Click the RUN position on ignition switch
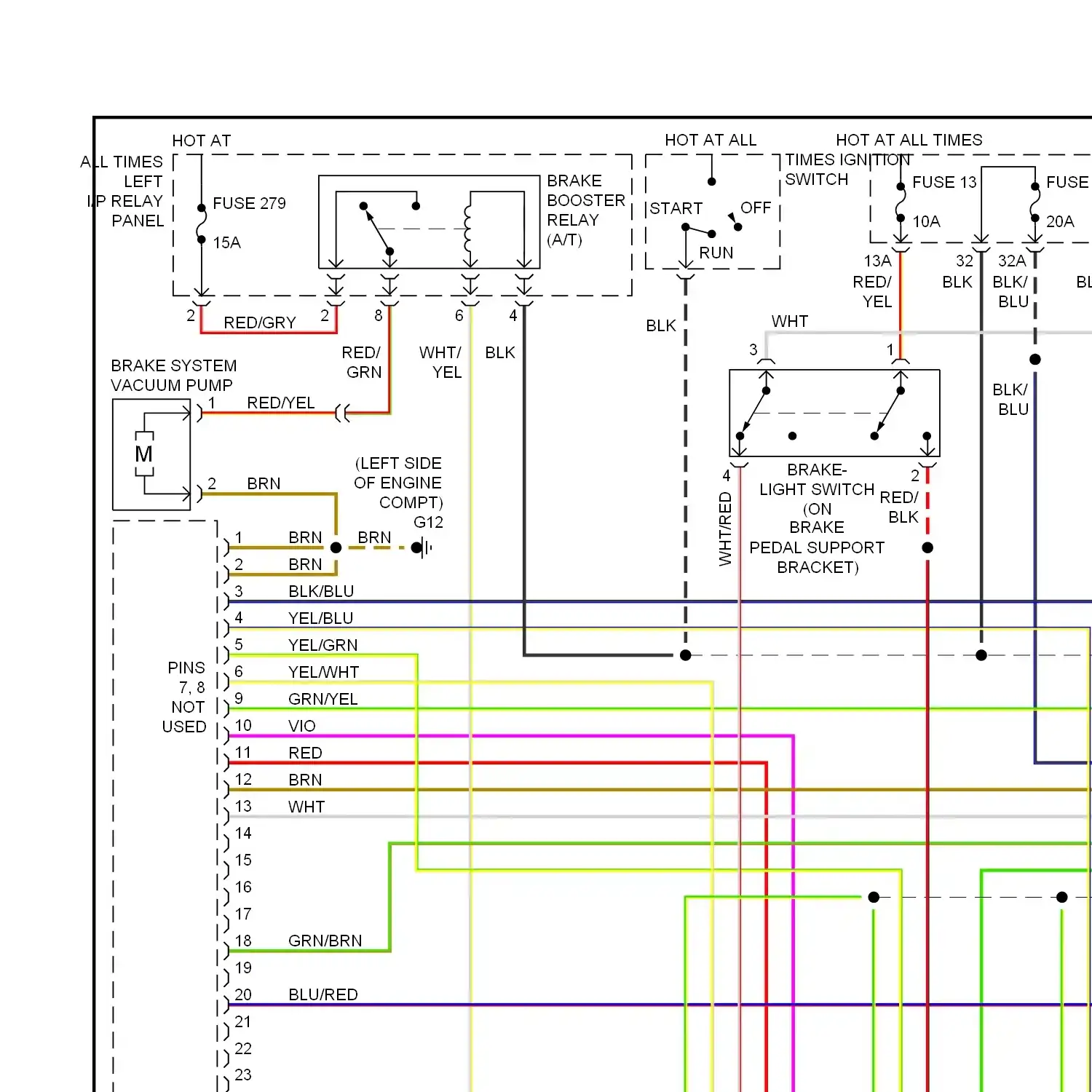 point(716,253)
